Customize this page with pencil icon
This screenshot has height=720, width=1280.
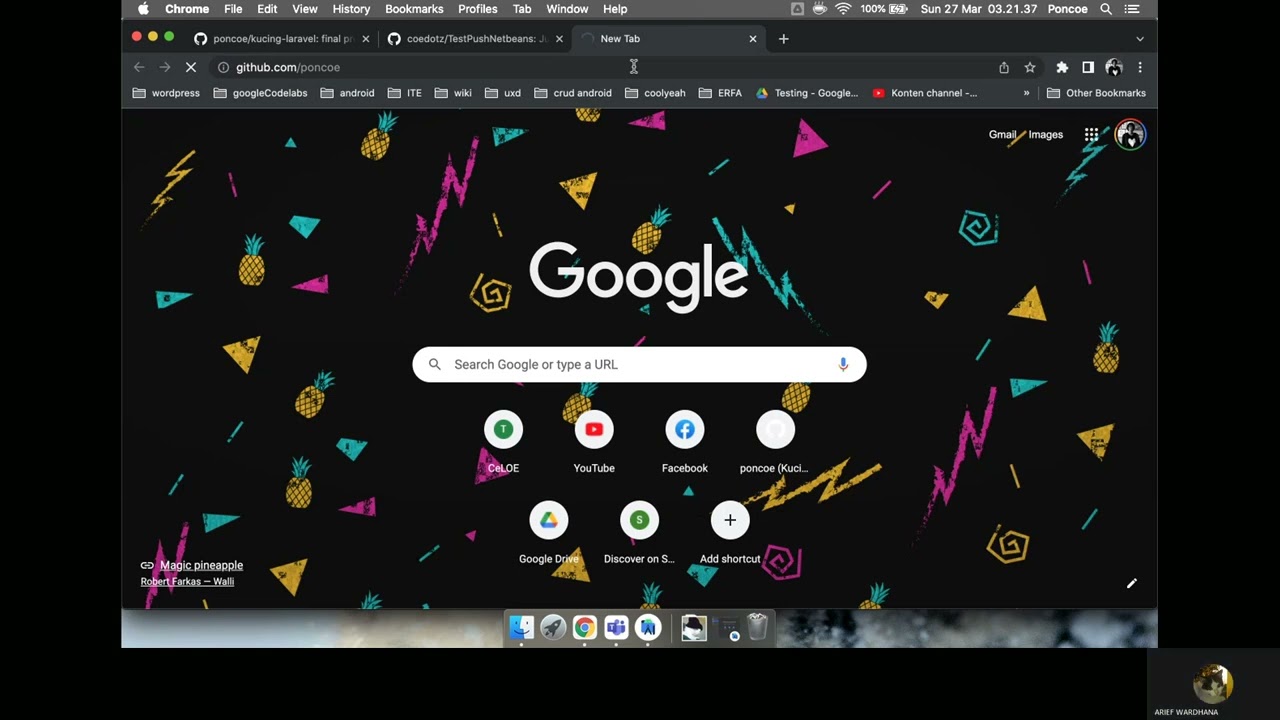(1131, 584)
